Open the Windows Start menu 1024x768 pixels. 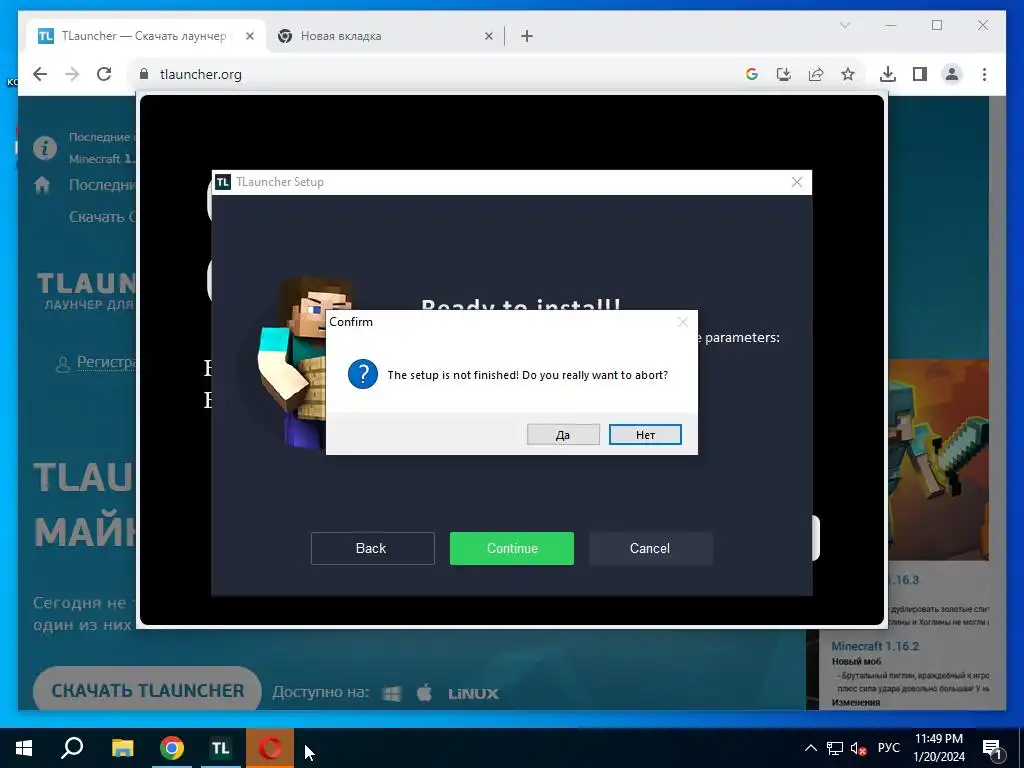[24, 748]
